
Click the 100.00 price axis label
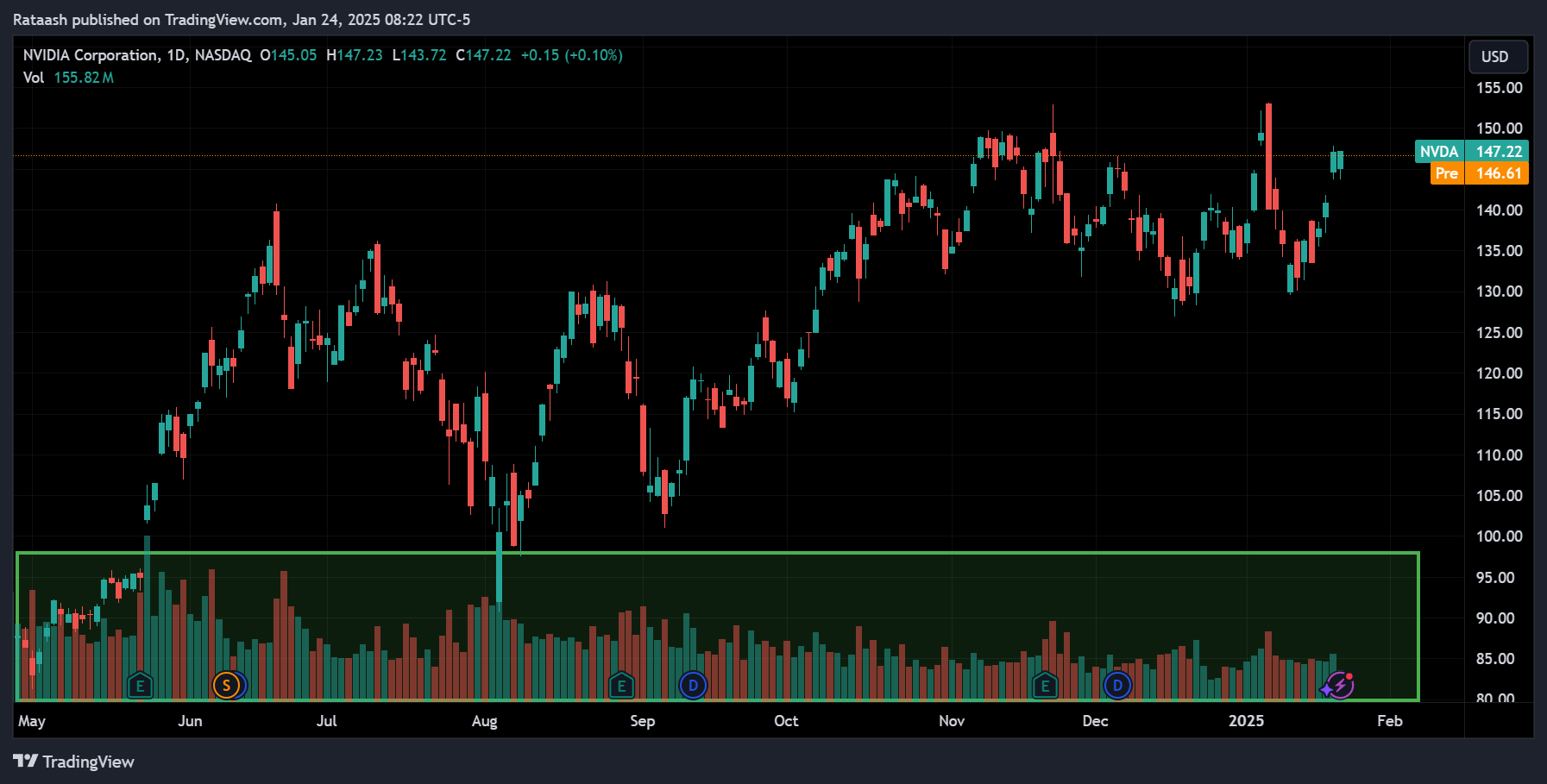point(1499,536)
